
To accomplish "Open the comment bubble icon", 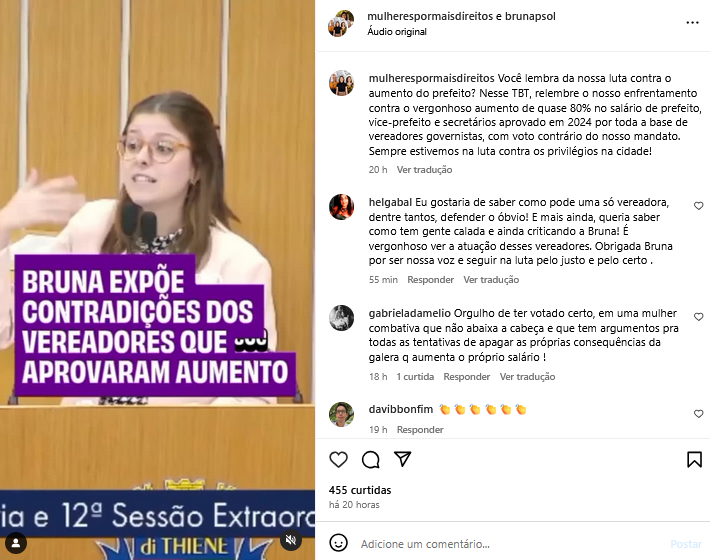I will (x=370, y=459).
